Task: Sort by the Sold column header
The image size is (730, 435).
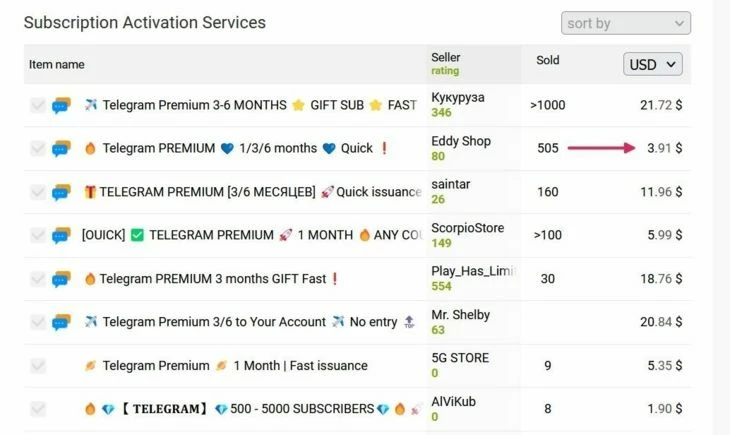Action: point(548,60)
